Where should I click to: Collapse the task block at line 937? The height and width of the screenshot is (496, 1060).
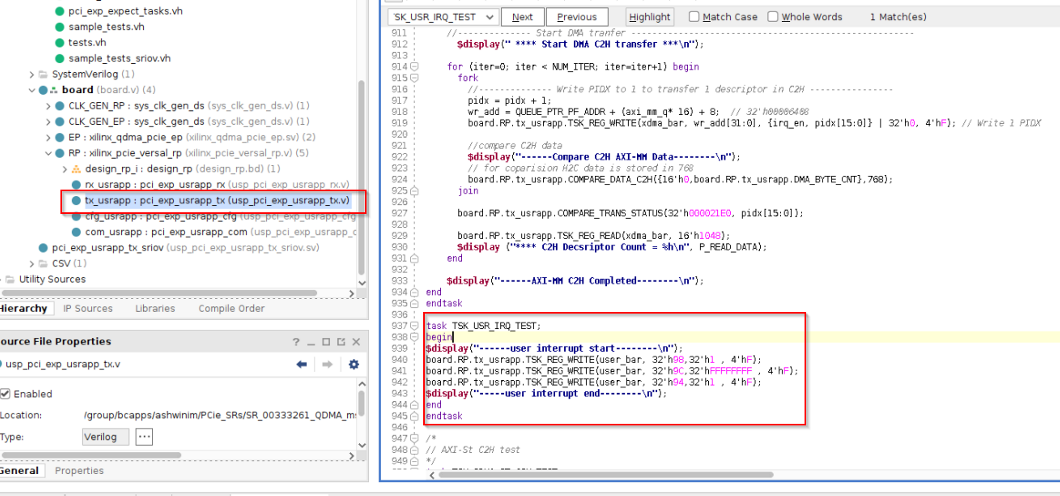tap(415, 326)
